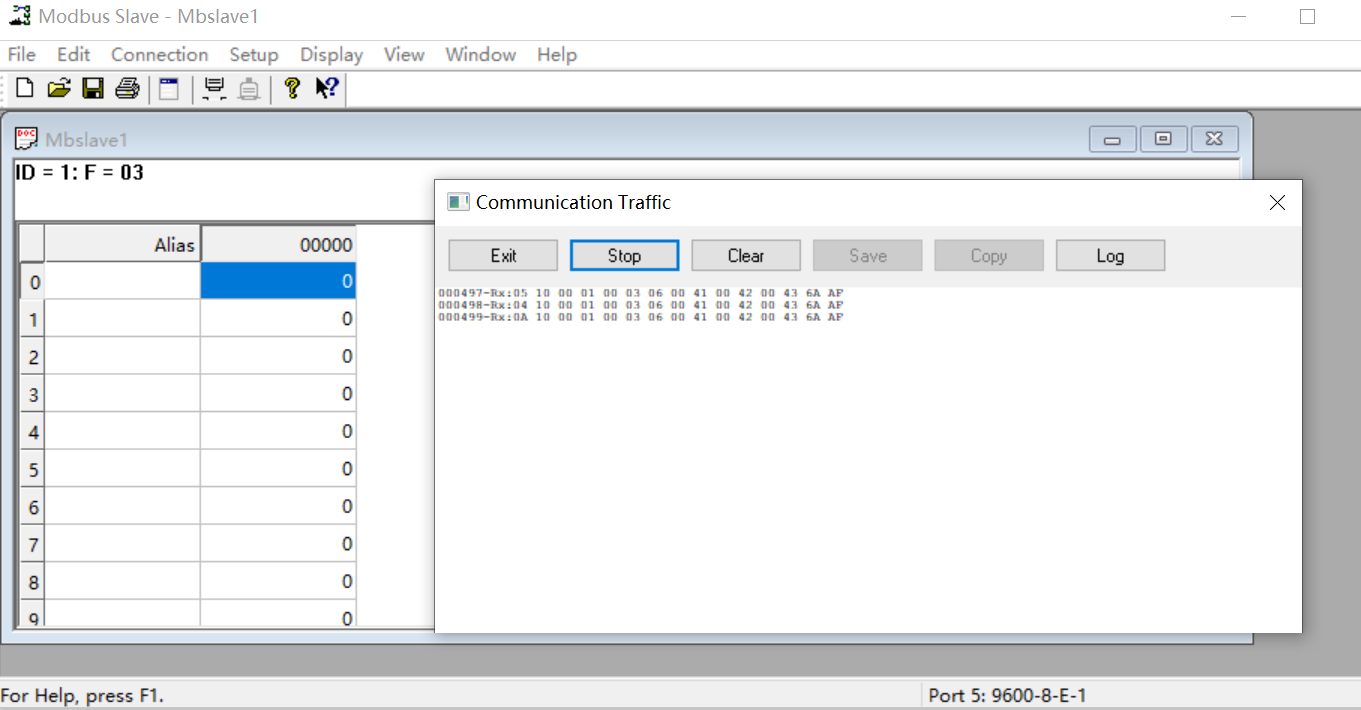Viewport: 1361px width, 710px height.
Task: Click the 'ID = 1: F = 03' text
Action: coord(79,172)
